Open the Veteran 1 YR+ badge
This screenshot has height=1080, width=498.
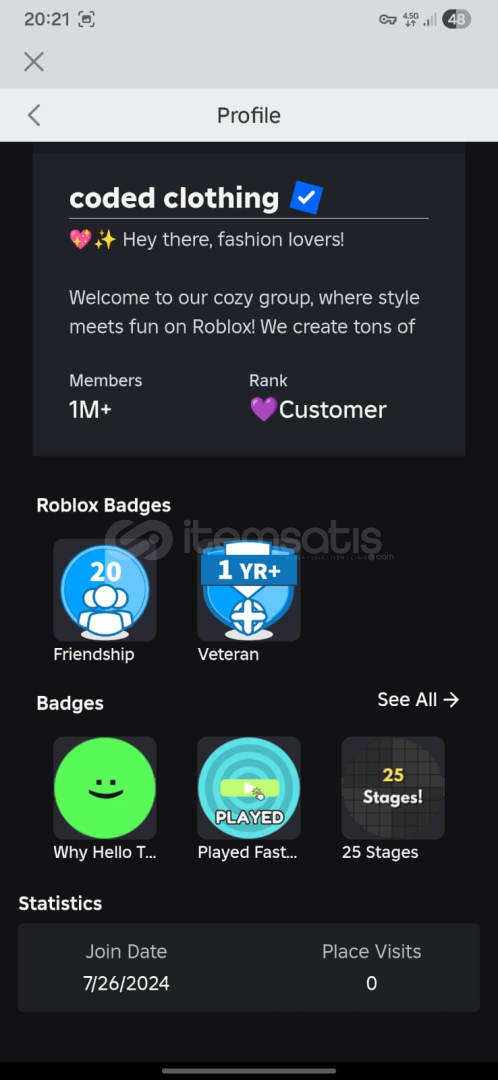249,590
